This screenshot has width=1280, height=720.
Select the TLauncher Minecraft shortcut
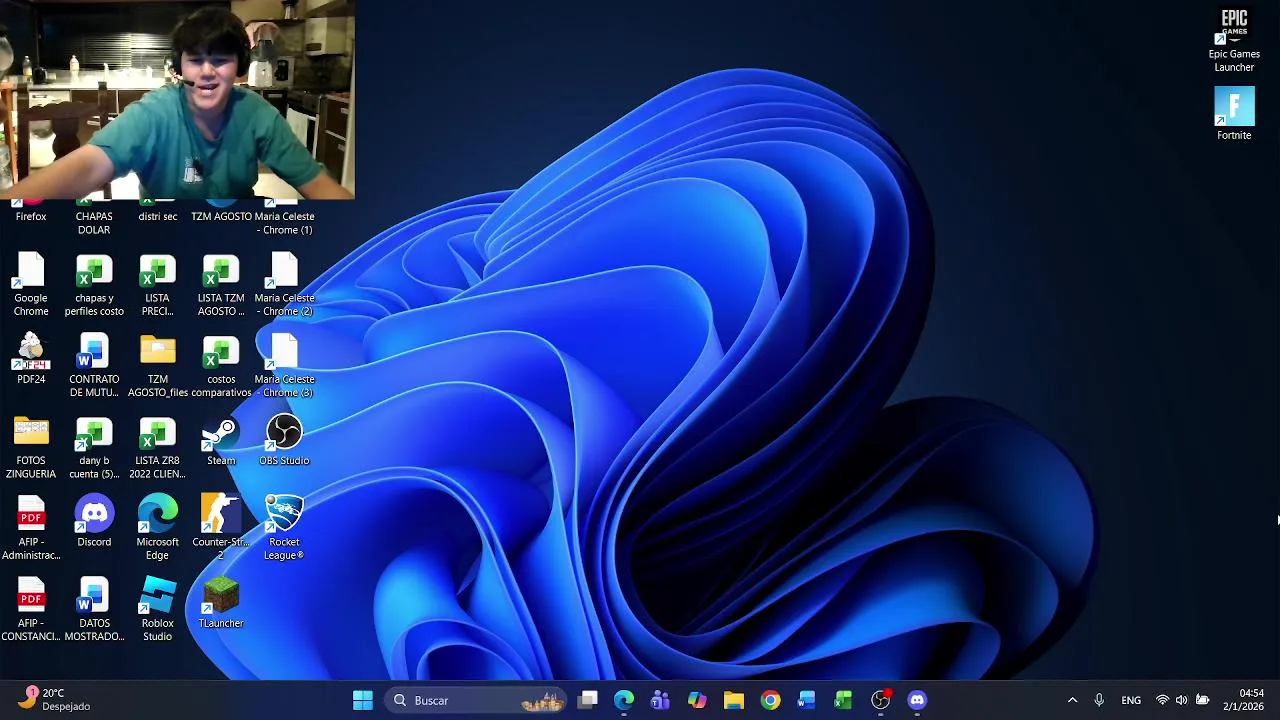[x=221, y=603]
